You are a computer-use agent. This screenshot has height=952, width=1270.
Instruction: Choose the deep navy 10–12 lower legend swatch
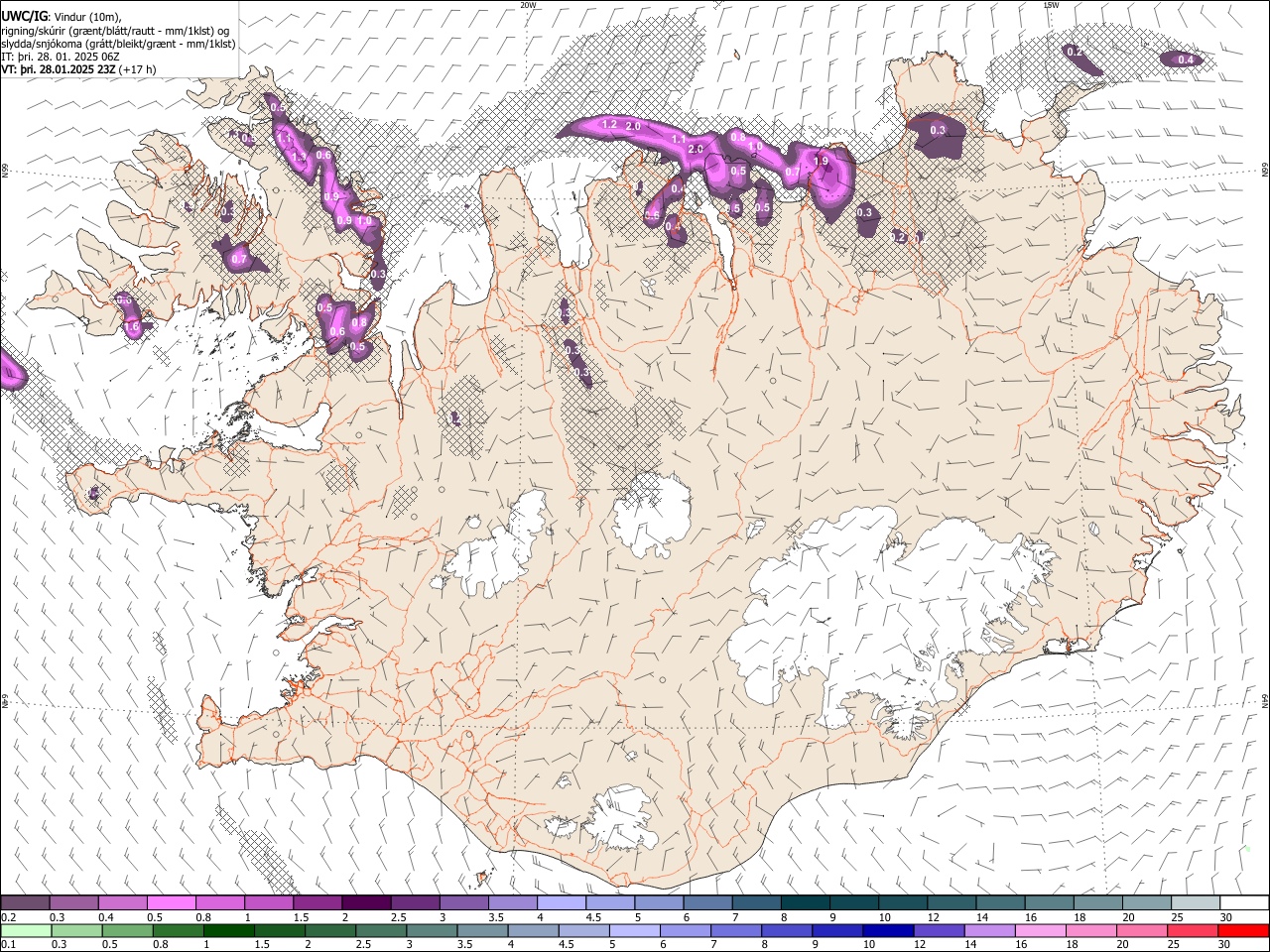click(x=888, y=930)
